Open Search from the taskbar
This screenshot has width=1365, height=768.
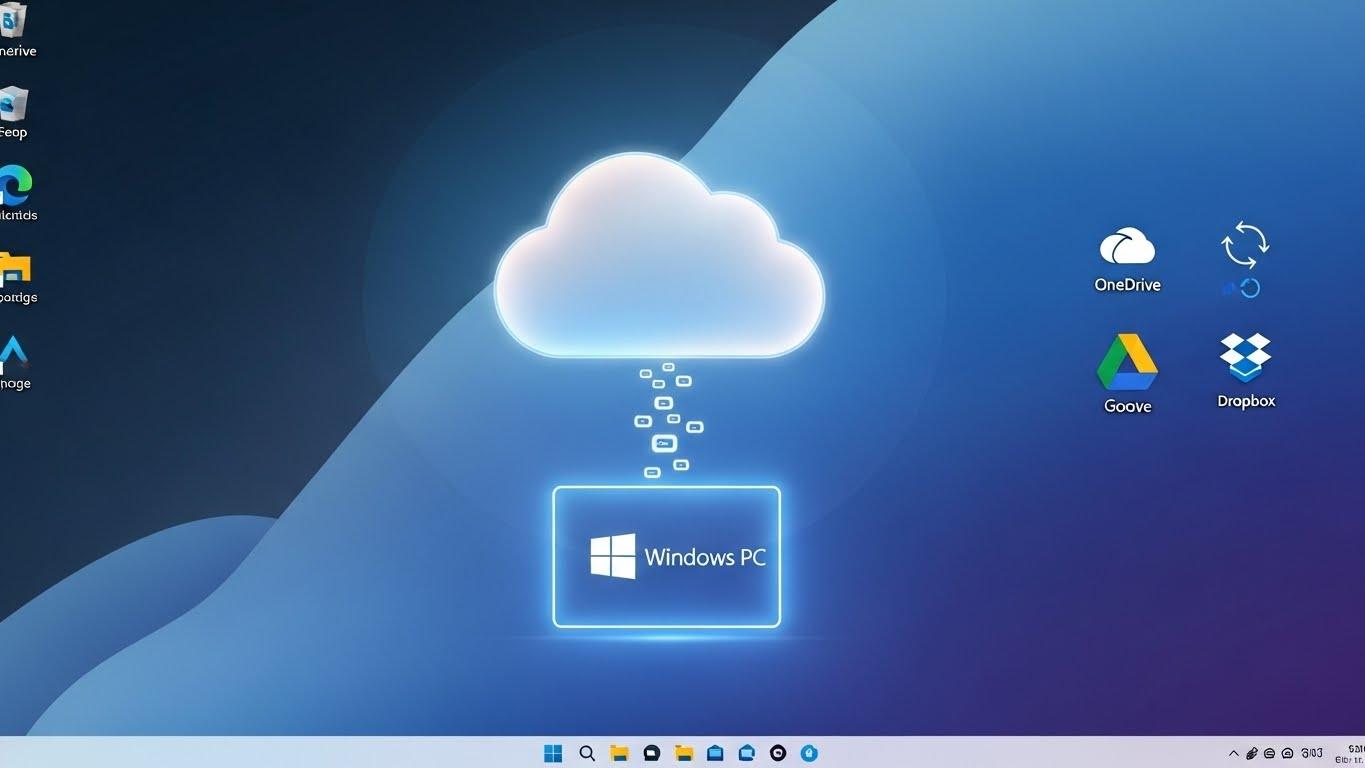pos(587,753)
